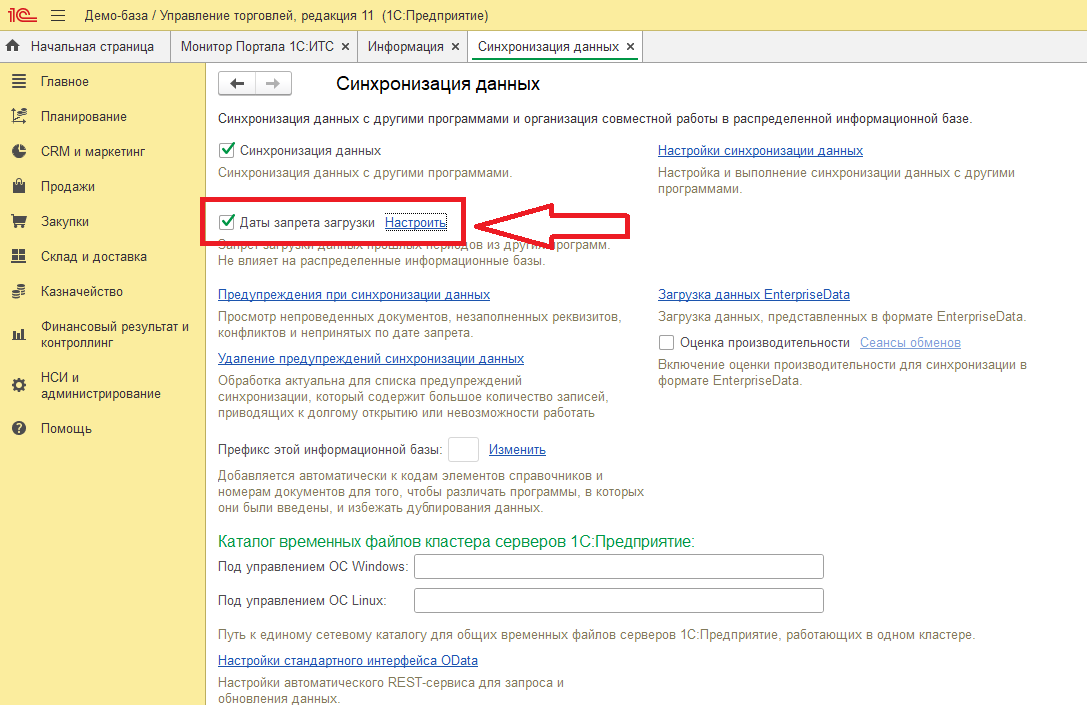The width and height of the screenshot is (1087, 705).
Task: Open the Склад и доставка section
Action: 94,256
